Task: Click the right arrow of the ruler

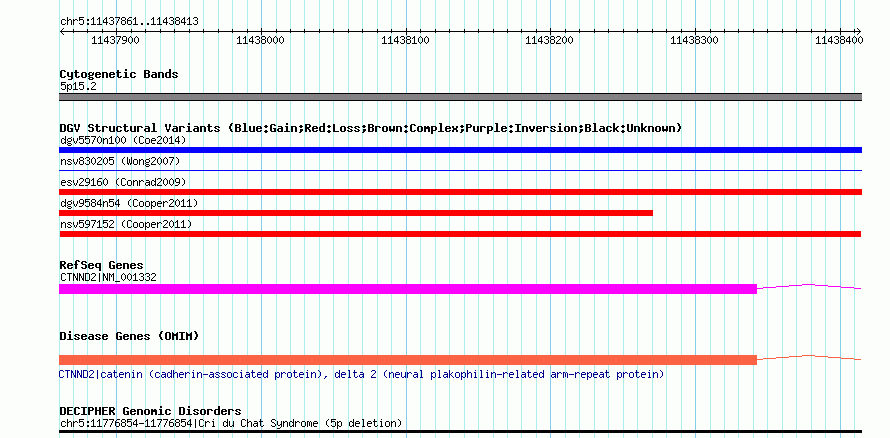Action: click(x=858, y=32)
